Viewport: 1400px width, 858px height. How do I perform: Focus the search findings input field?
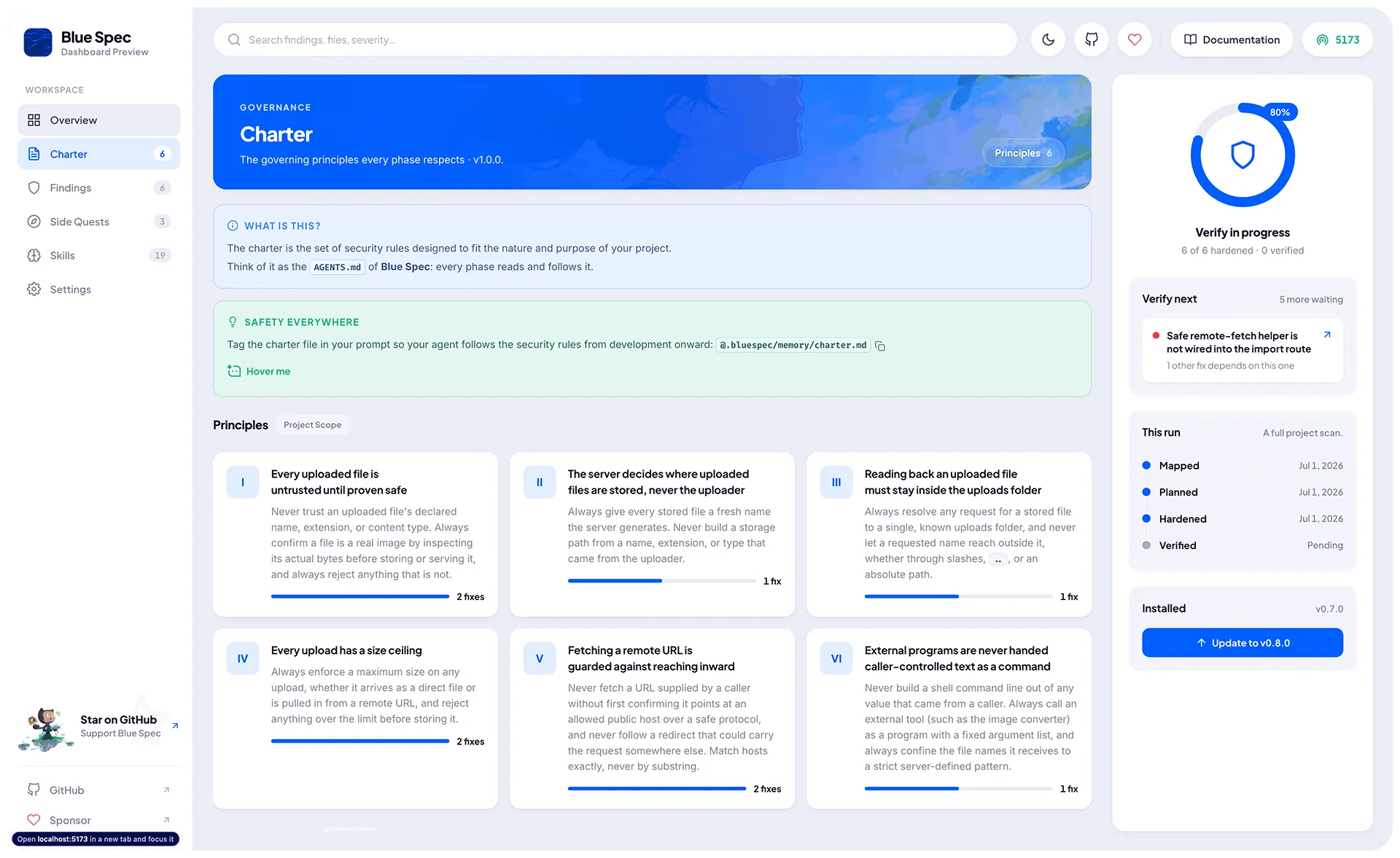point(615,39)
